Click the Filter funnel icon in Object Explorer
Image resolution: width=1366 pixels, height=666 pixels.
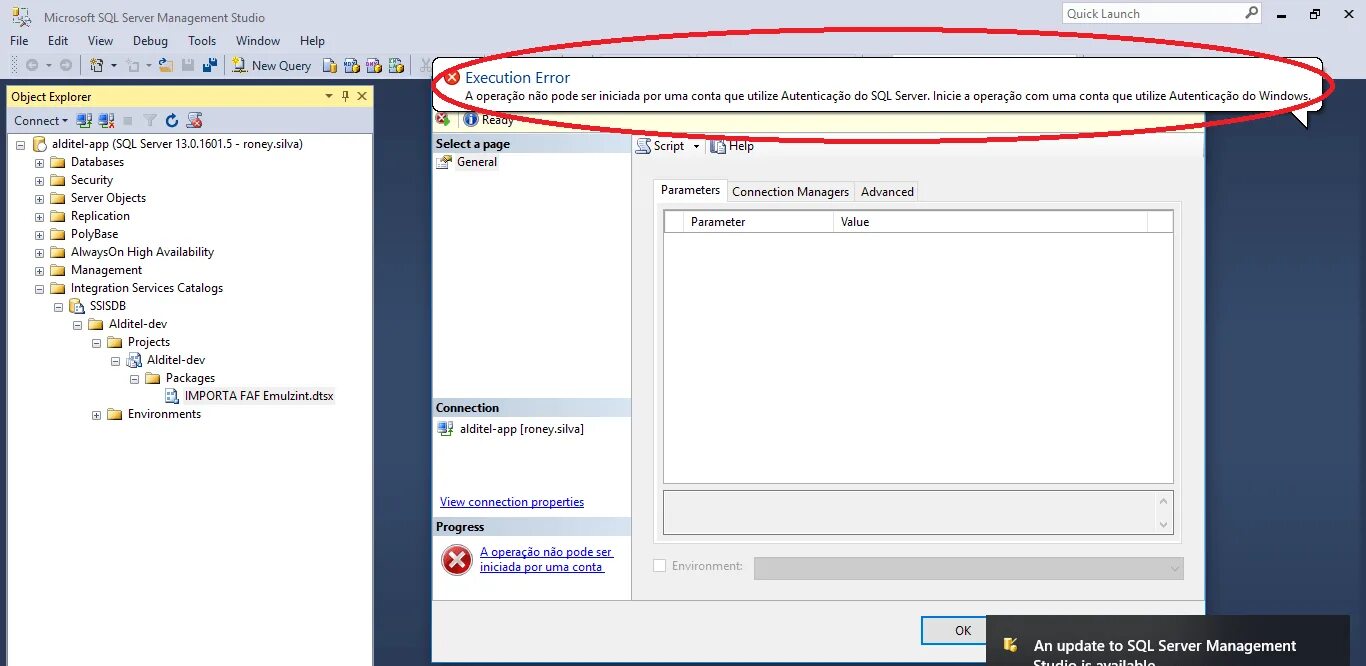150,120
